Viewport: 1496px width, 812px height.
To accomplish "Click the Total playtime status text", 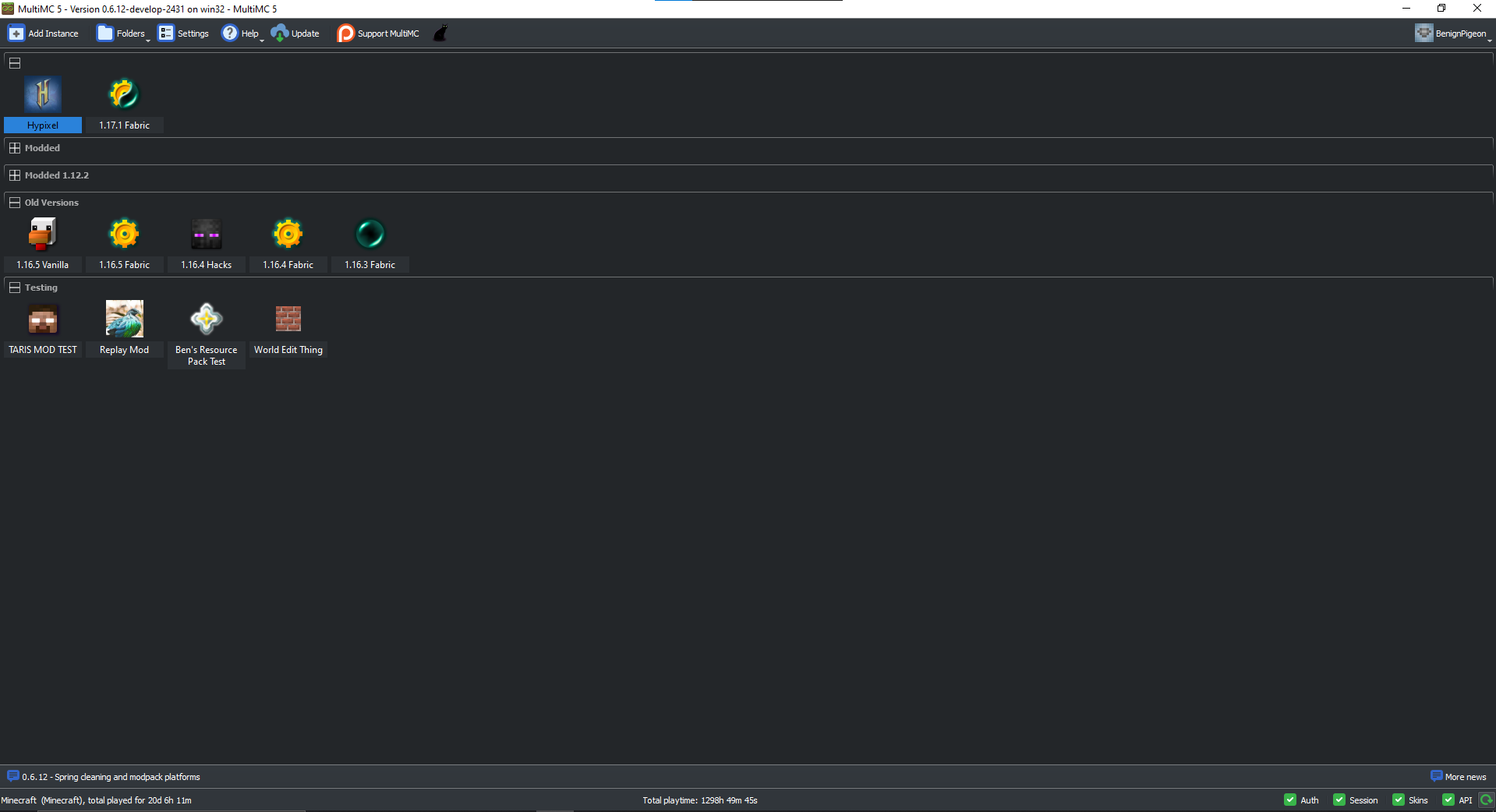I will 700,800.
